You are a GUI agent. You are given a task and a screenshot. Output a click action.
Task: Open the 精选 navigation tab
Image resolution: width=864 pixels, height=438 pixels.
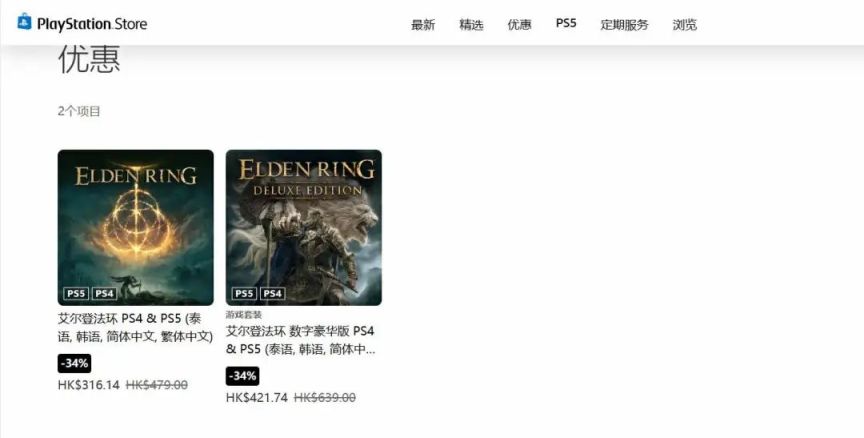(471, 25)
